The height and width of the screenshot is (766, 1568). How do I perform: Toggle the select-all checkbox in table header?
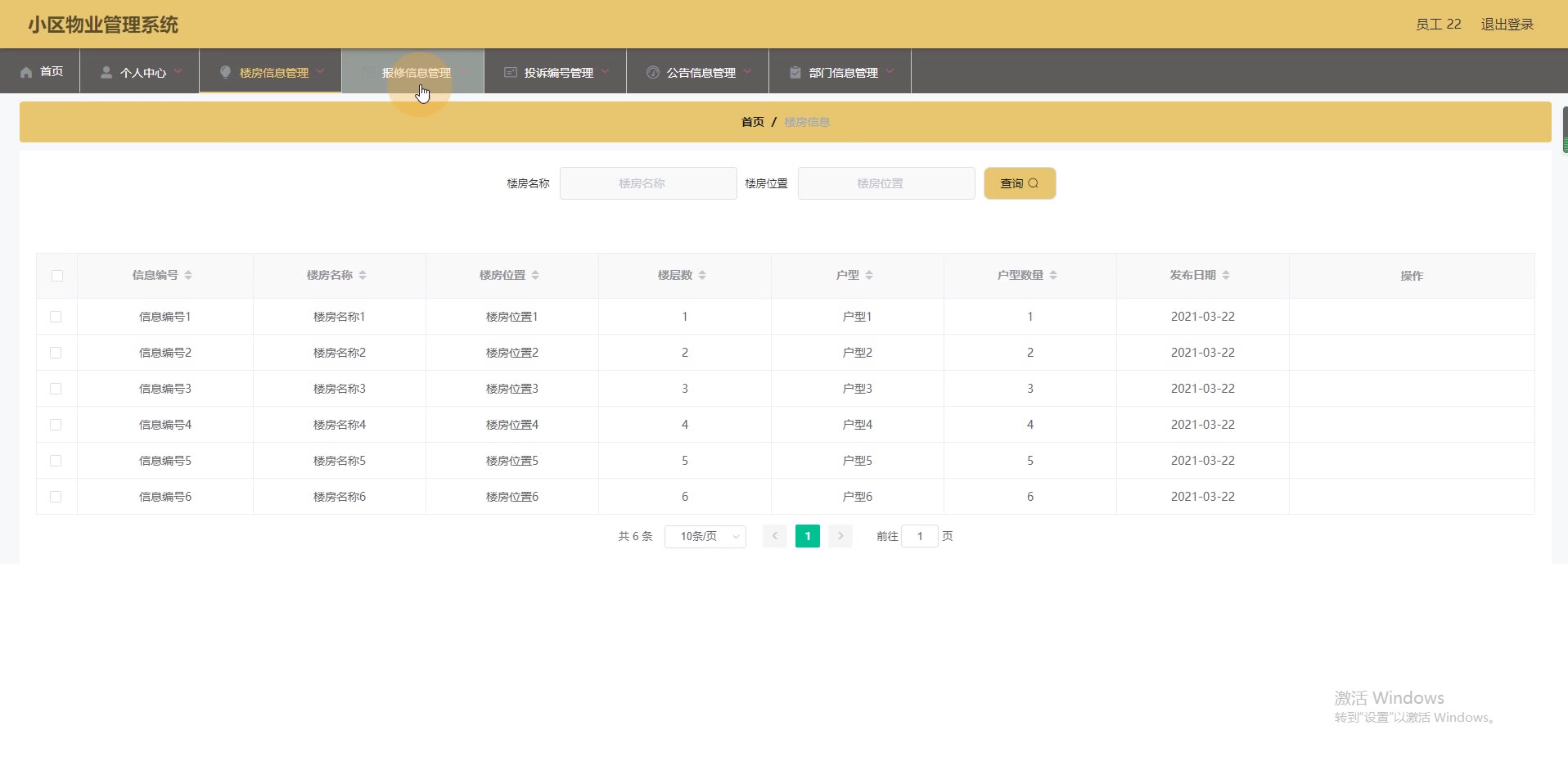57,276
